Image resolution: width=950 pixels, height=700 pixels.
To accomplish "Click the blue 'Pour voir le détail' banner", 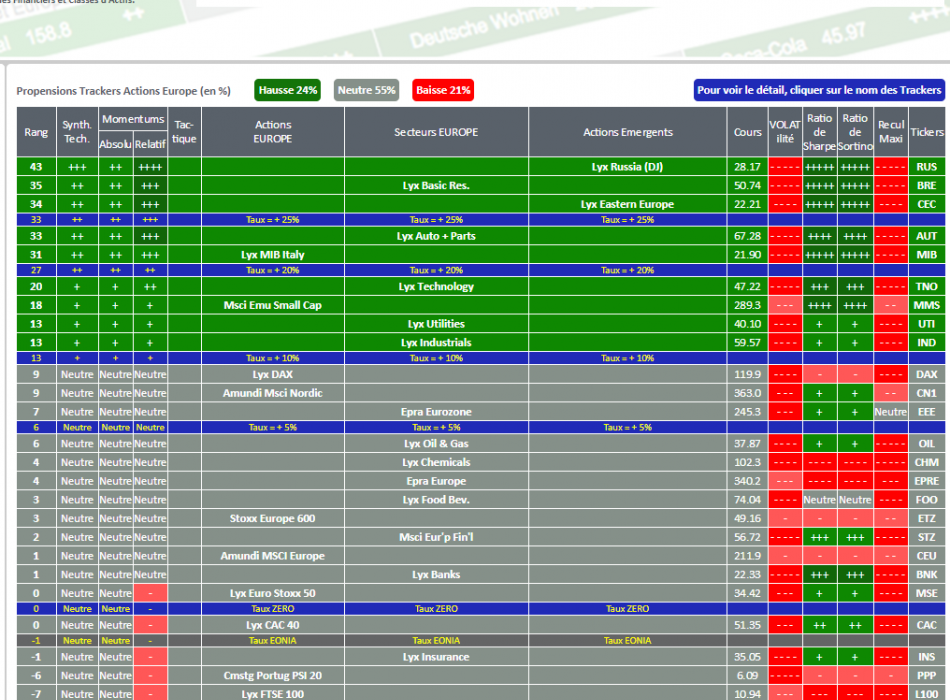I will click(819, 90).
